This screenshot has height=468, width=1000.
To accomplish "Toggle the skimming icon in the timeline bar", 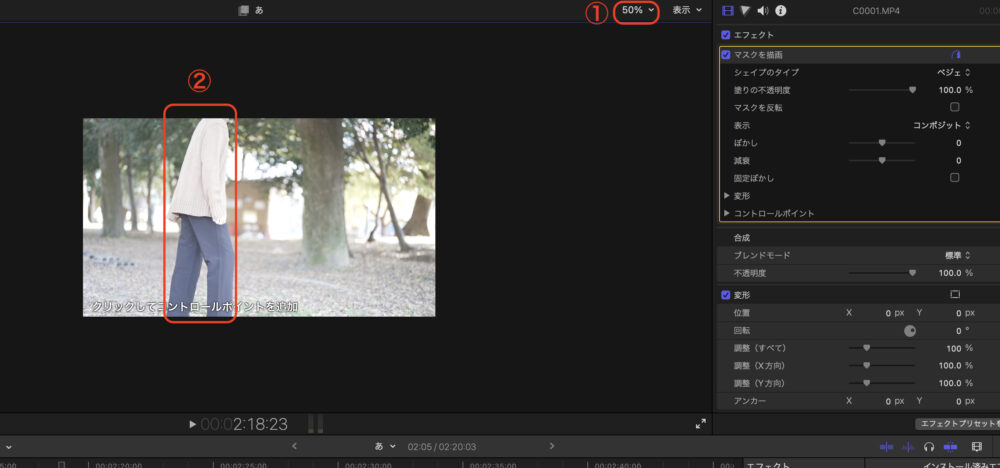I will [x=886, y=447].
